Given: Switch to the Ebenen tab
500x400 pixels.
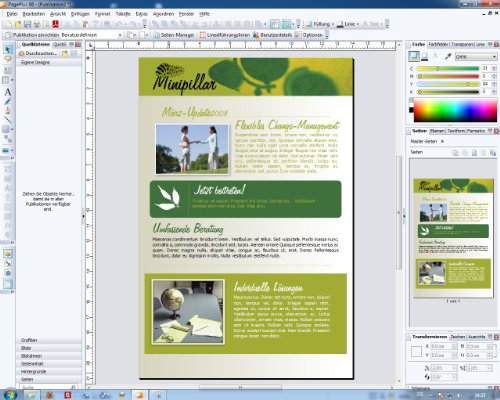Looking at the screenshot, I should [438, 131].
